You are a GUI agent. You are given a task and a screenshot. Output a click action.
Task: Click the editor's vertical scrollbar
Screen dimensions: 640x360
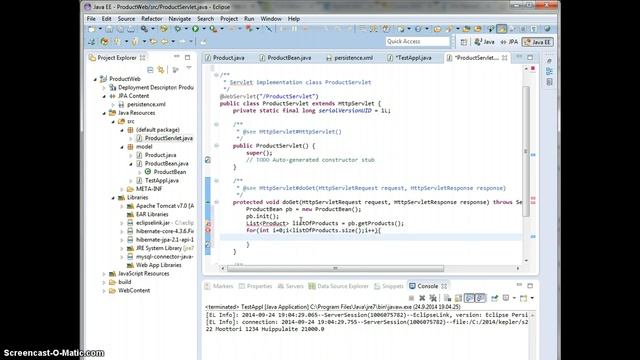click(526, 151)
